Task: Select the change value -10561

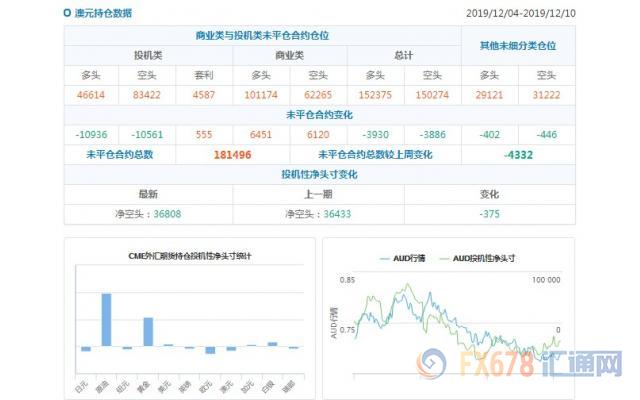Action: (x=147, y=135)
